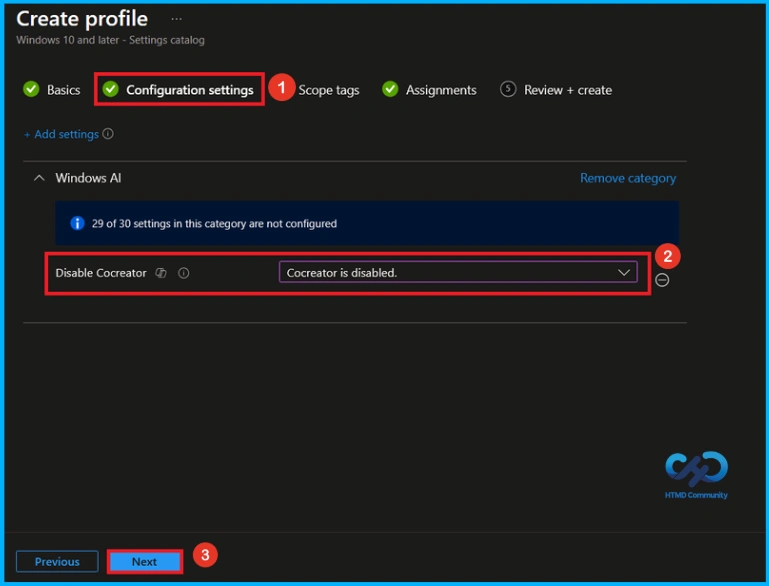Click the Add settings link
769x586 pixels.
pos(61,134)
